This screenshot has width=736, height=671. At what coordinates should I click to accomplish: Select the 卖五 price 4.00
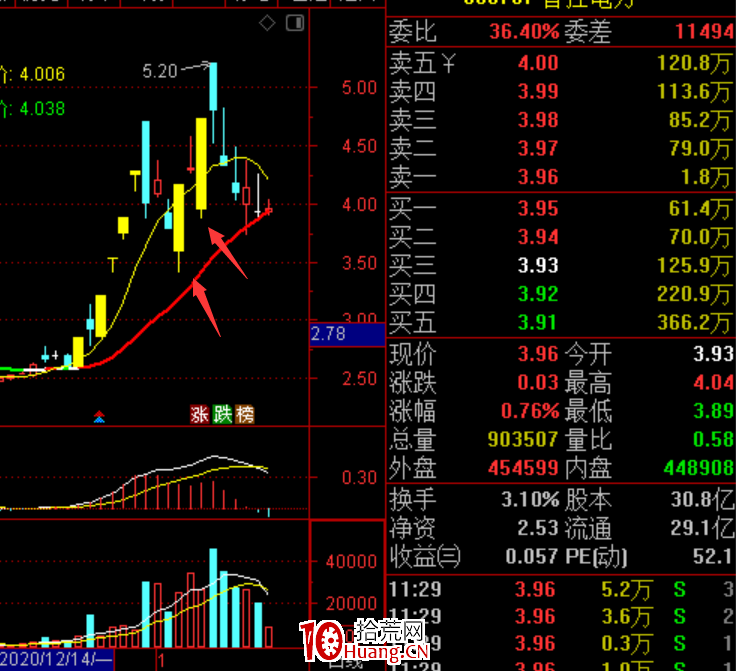tap(538, 63)
